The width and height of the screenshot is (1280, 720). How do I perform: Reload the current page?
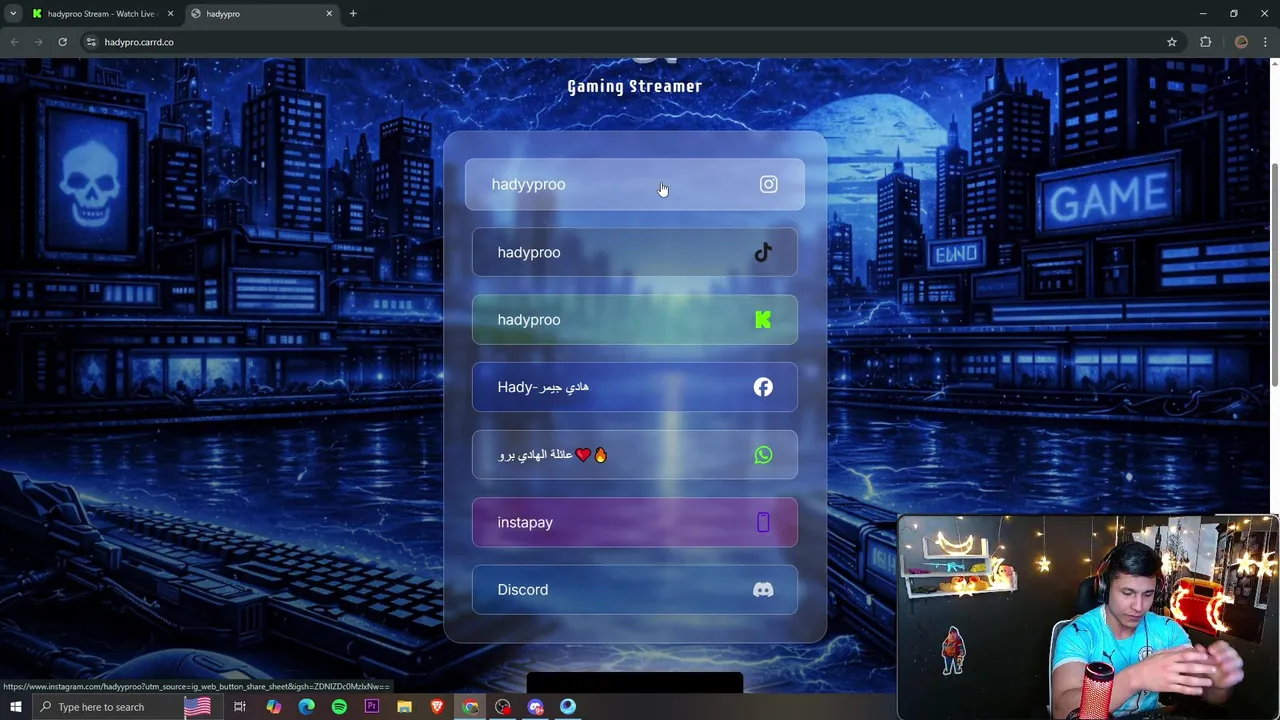(62, 42)
